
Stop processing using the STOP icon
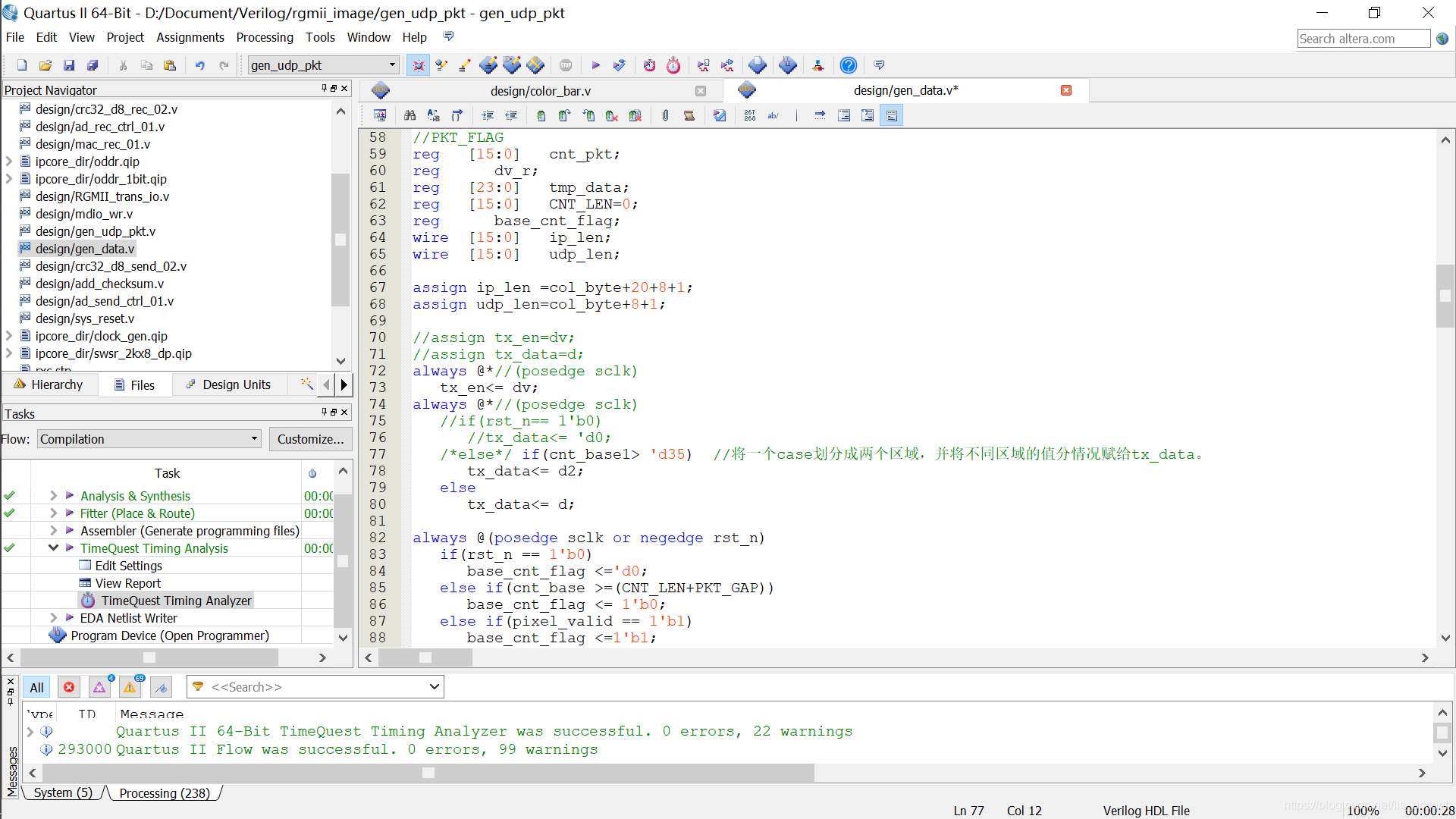(566, 65)
